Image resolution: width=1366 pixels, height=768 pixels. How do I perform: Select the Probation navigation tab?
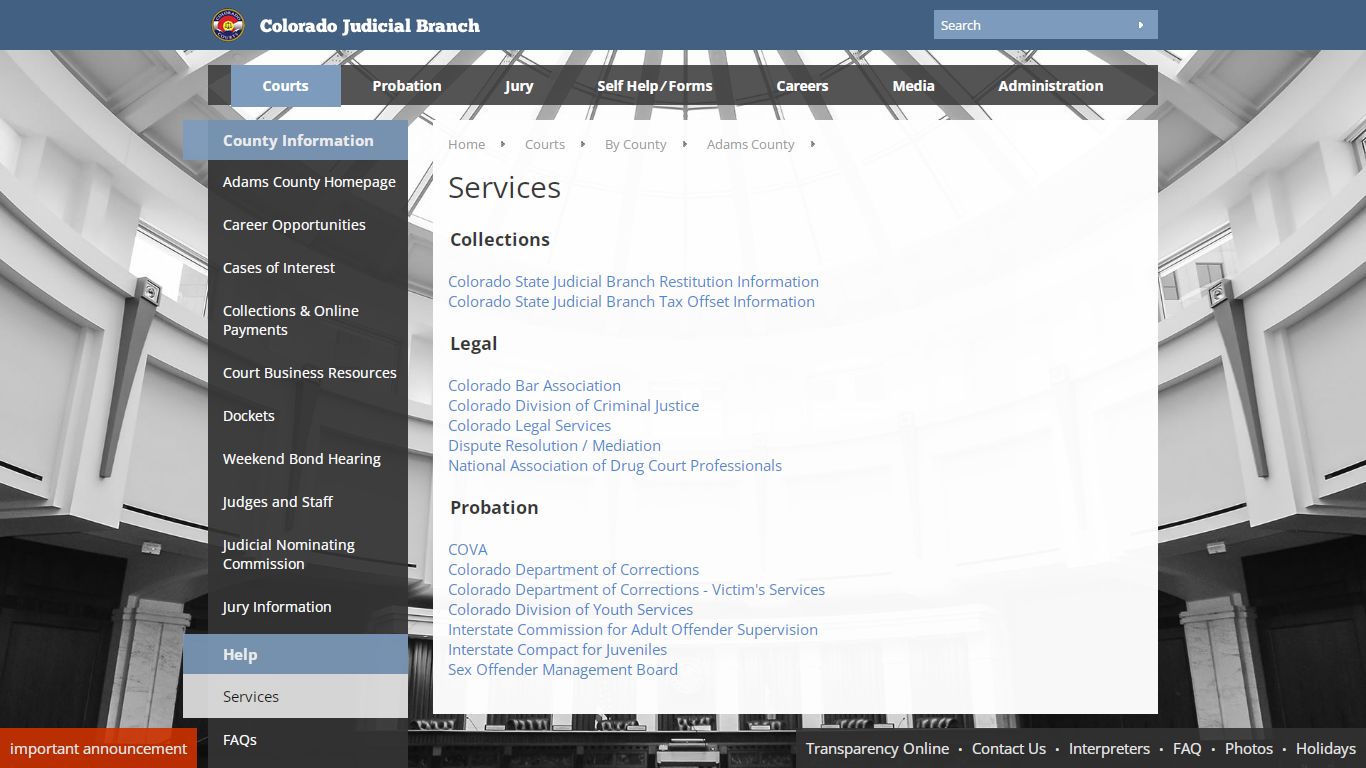[407, 86]
